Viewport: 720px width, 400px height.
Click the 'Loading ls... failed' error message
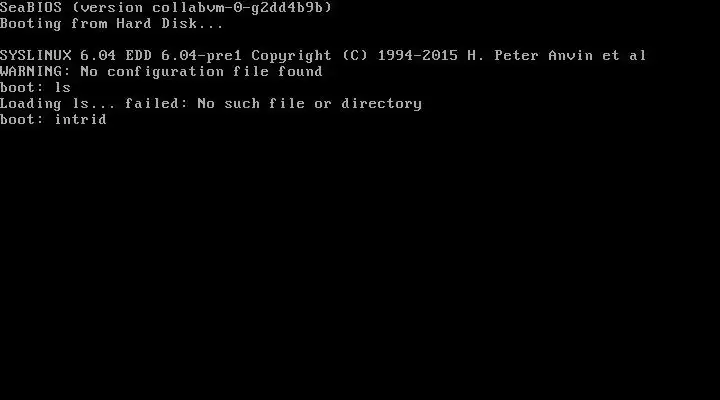pos(211,104)
